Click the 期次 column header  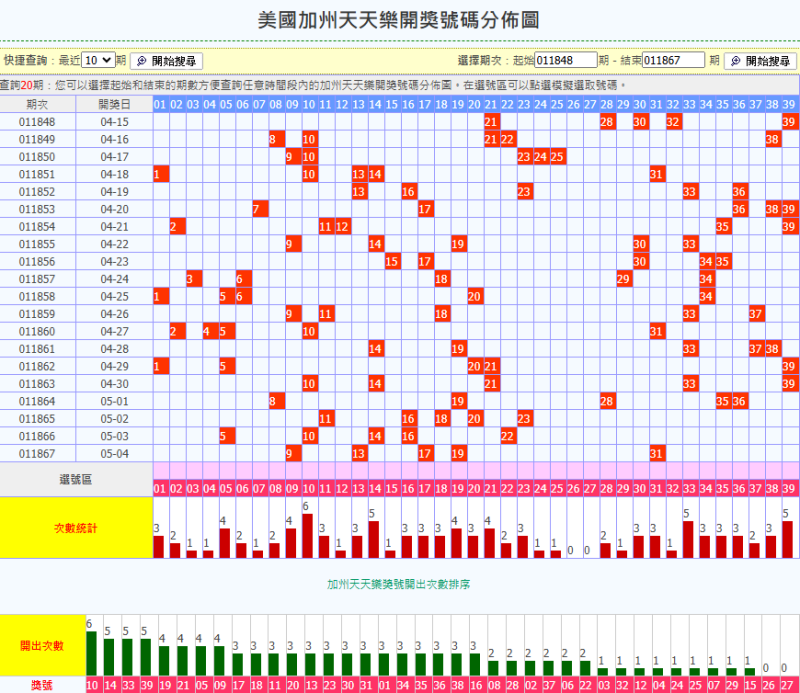(38, 104)
